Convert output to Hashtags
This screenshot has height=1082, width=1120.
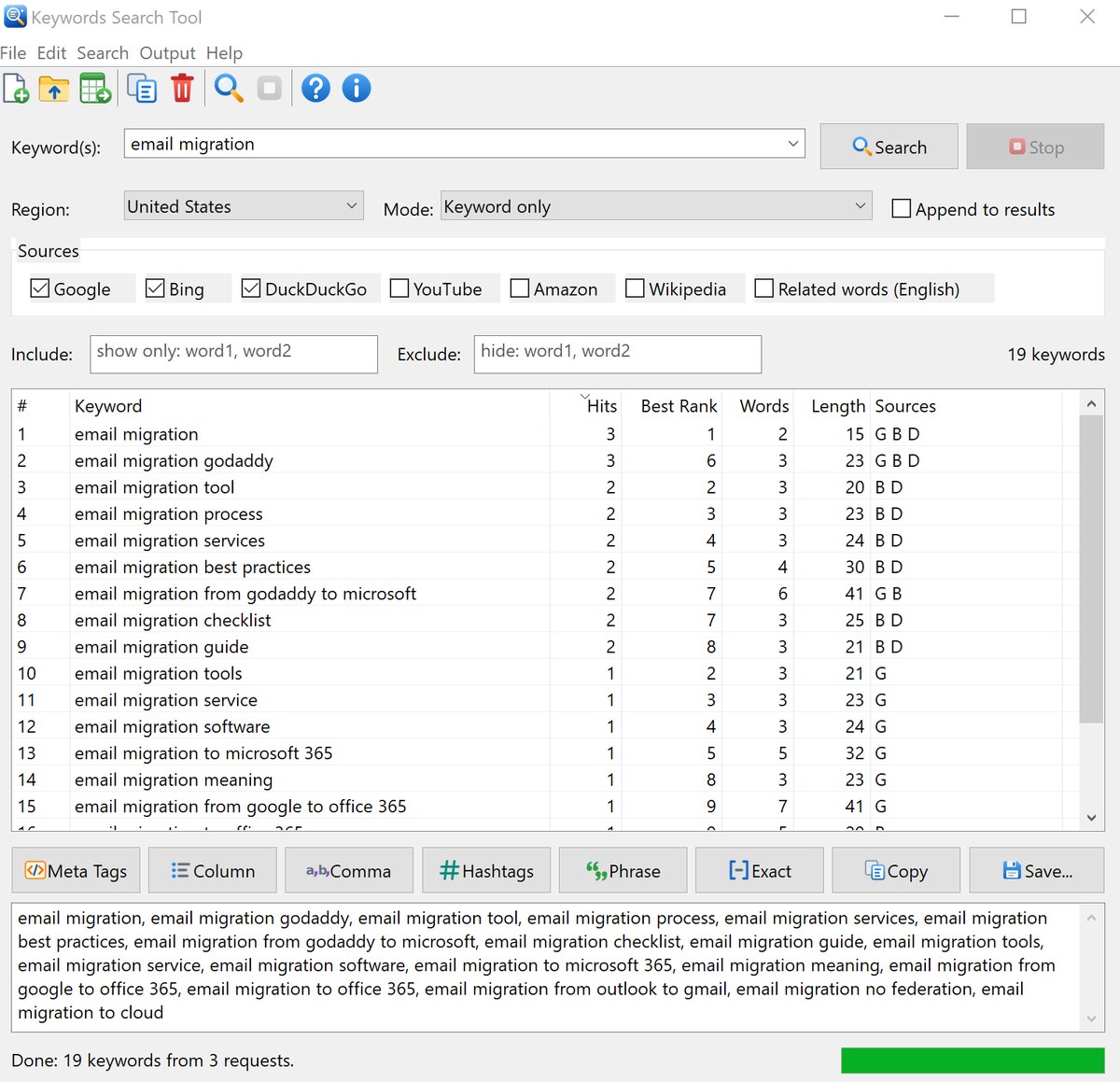(486, 871)
